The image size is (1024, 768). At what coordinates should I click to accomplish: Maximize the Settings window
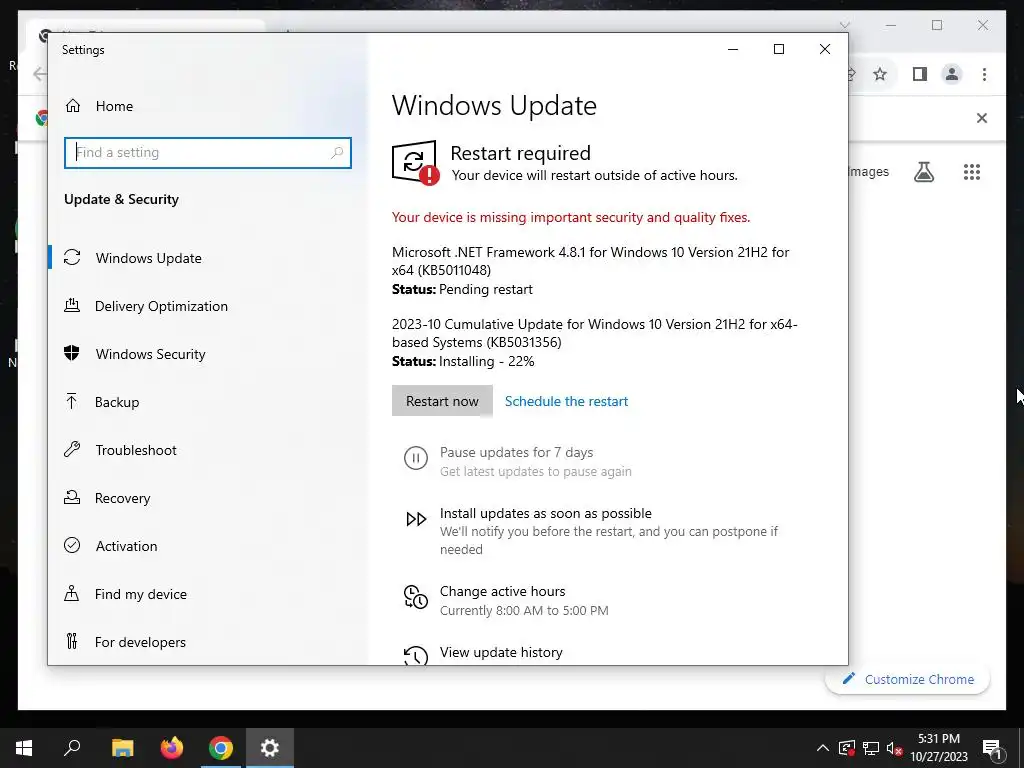778,49
